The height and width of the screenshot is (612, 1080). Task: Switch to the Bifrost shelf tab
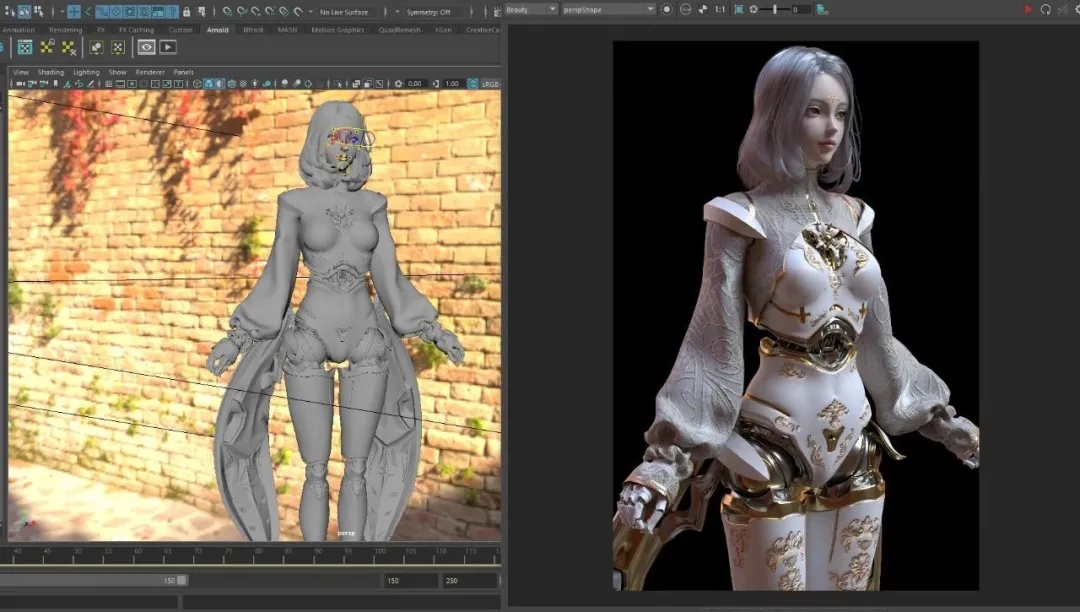coord(253,30)
